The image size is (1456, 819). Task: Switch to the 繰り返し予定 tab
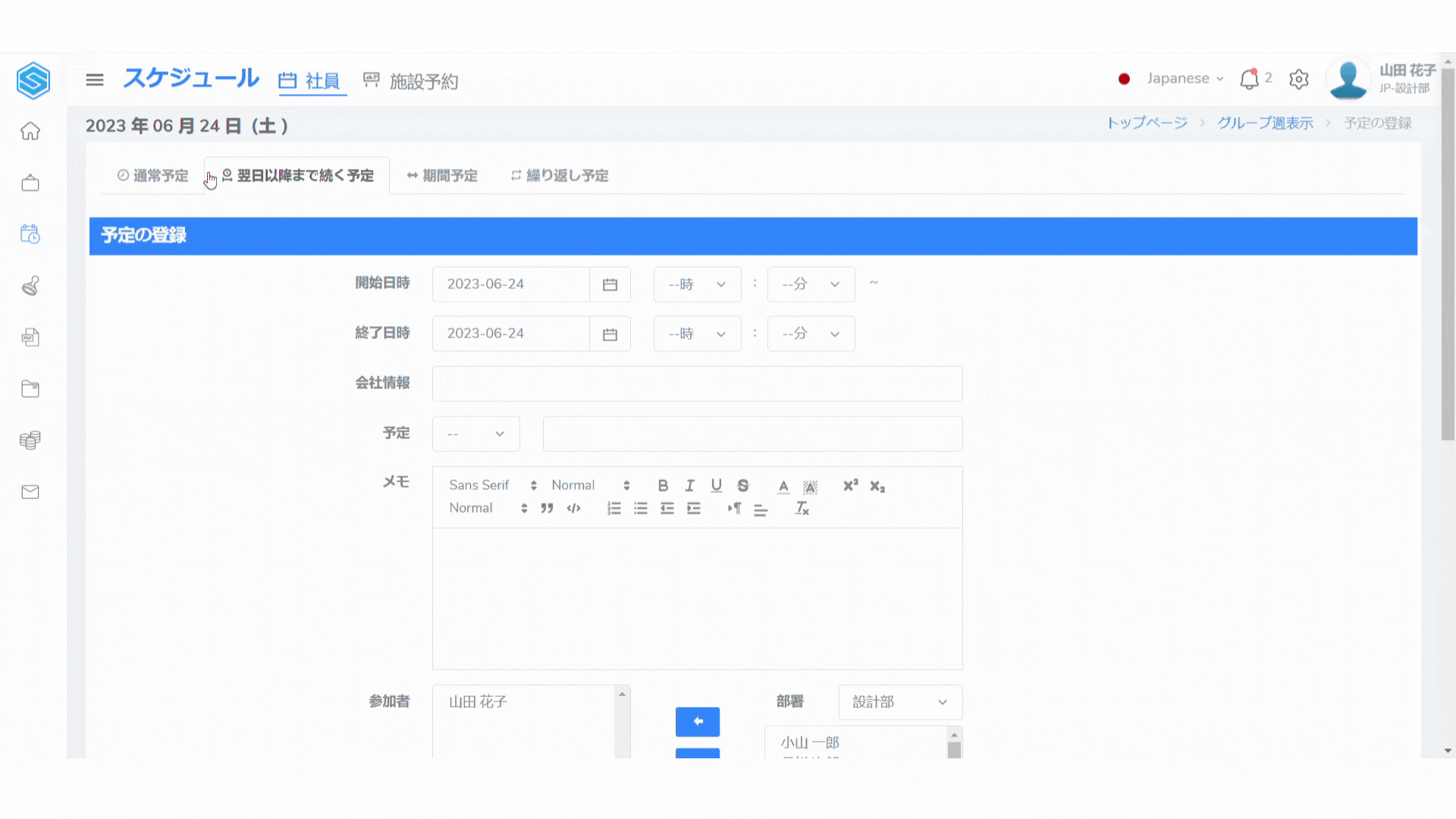560,176
